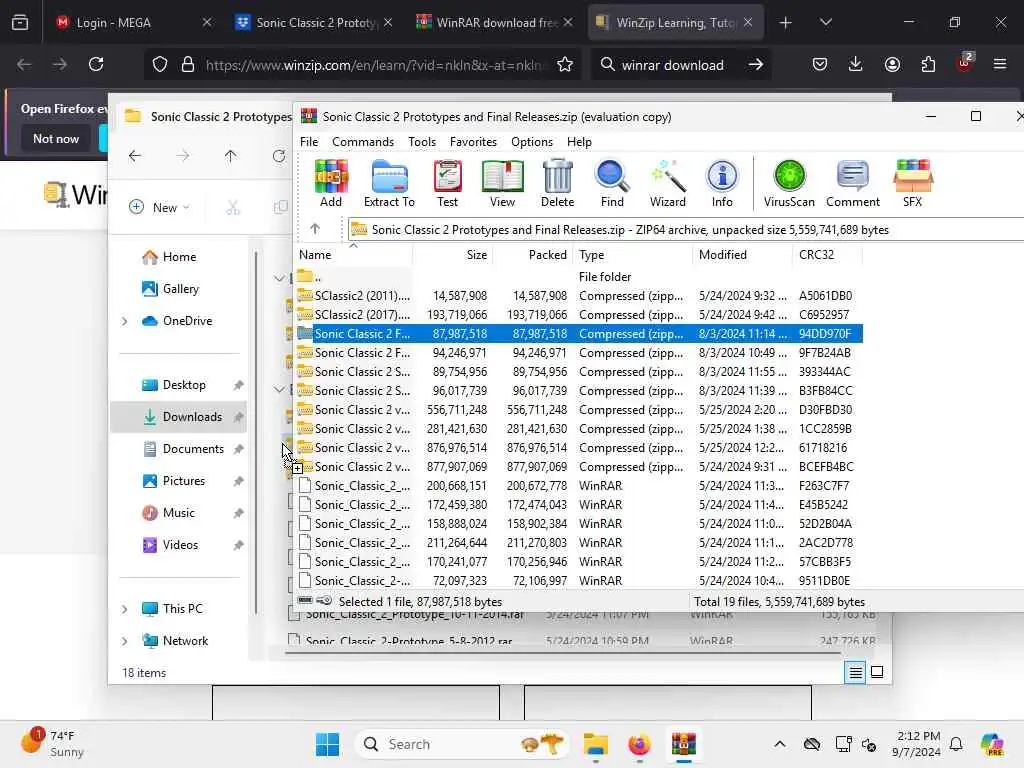The height and width of the screenshot is (768, 1024).
Task: Click the WinRAR Add toolbar icon
Action: click(x=330, y=184)
